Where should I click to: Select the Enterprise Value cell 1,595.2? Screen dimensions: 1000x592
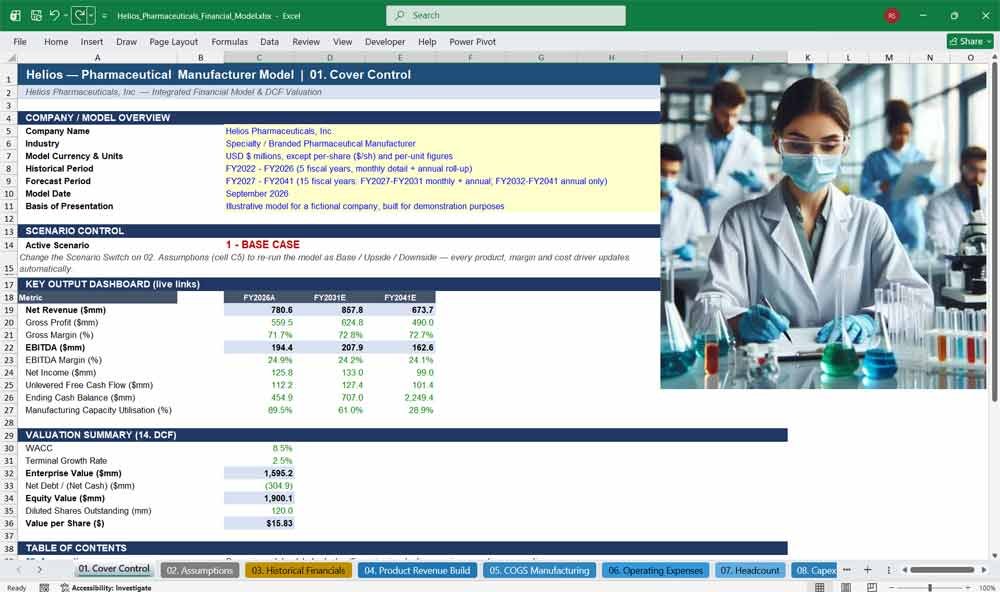[259, 473]
